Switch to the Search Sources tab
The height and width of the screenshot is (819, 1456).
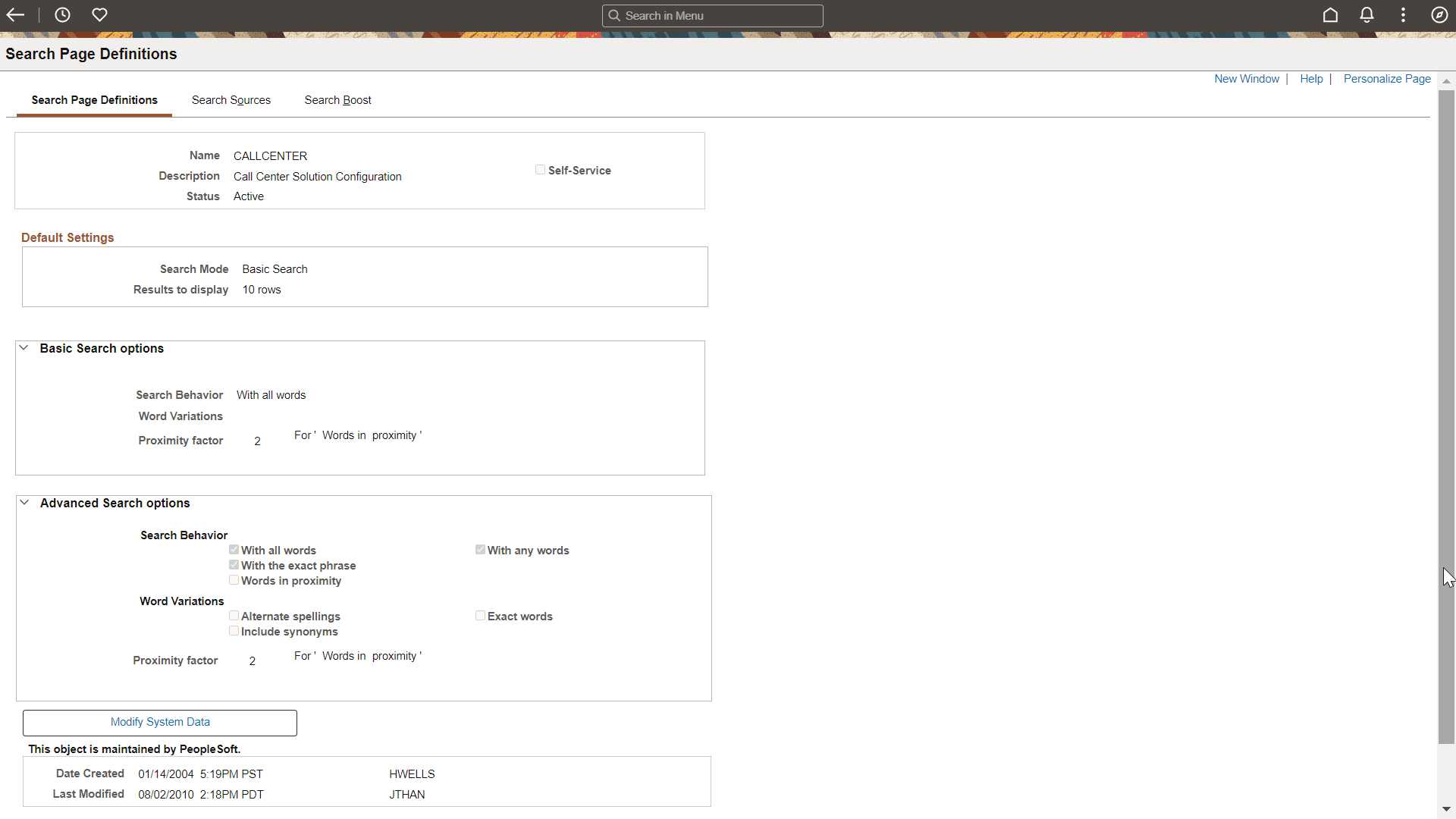click(x=231, y=99)
